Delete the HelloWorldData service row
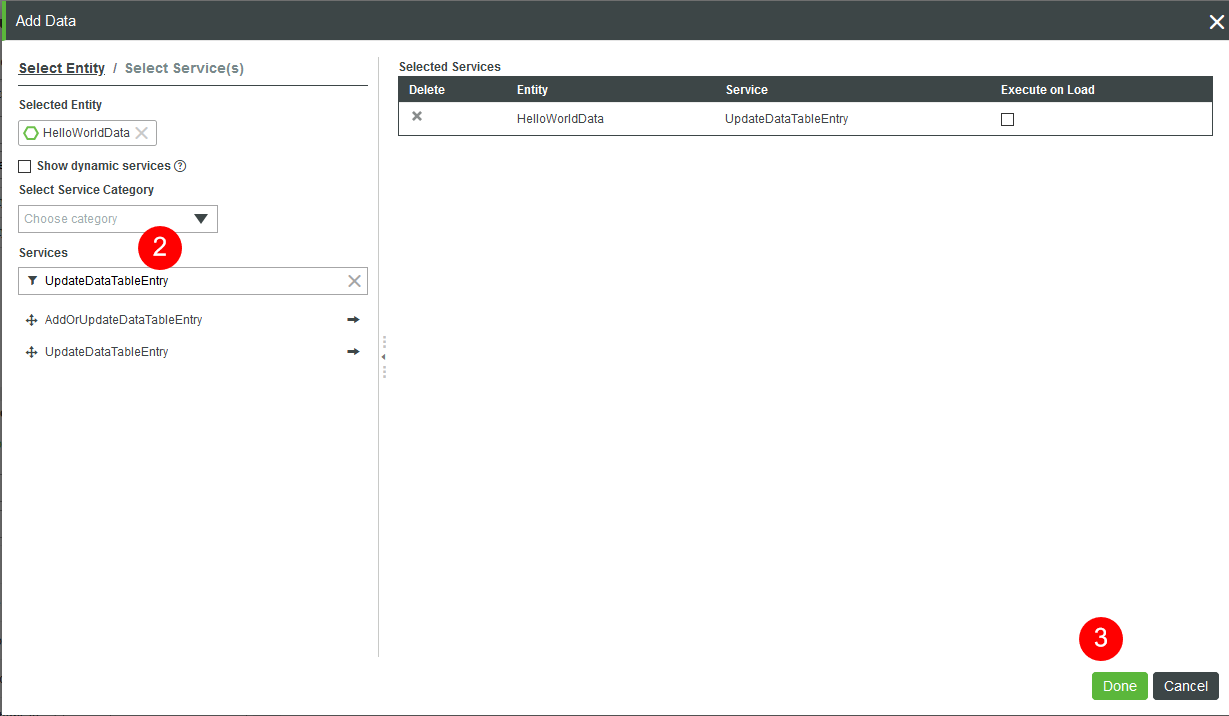1229x716 pixels. [x=416, y=117]
